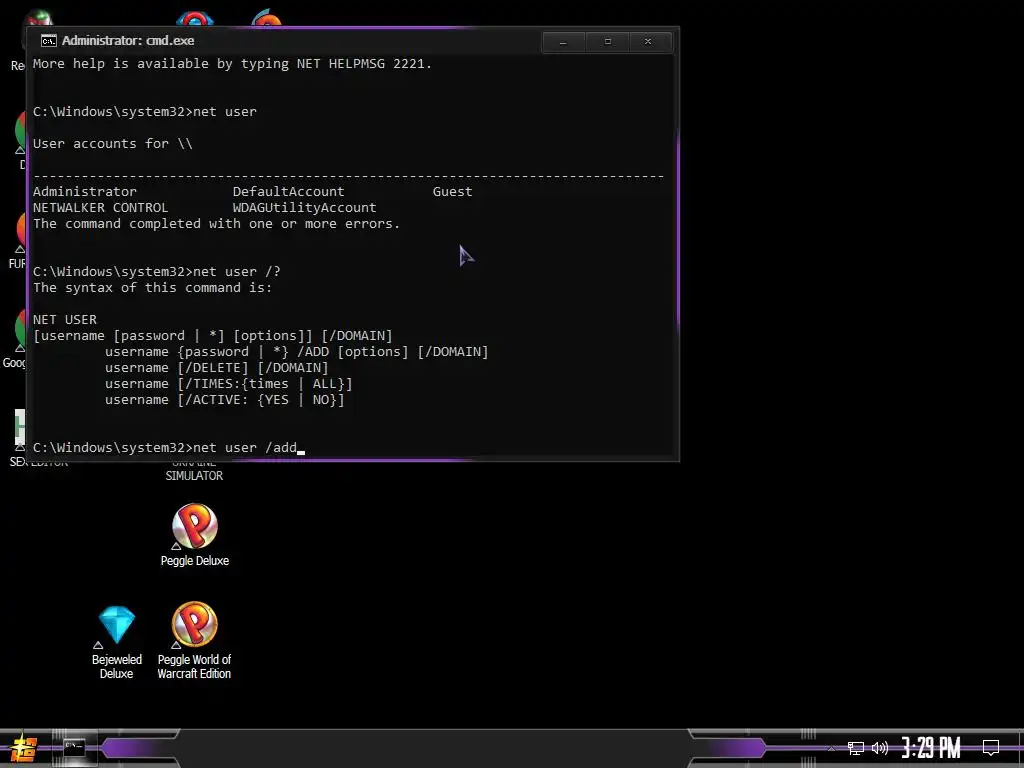
Task: Click the '[/ACTIVE: {YES | NO}]' syntax line
Action: (x=225, y=400)
